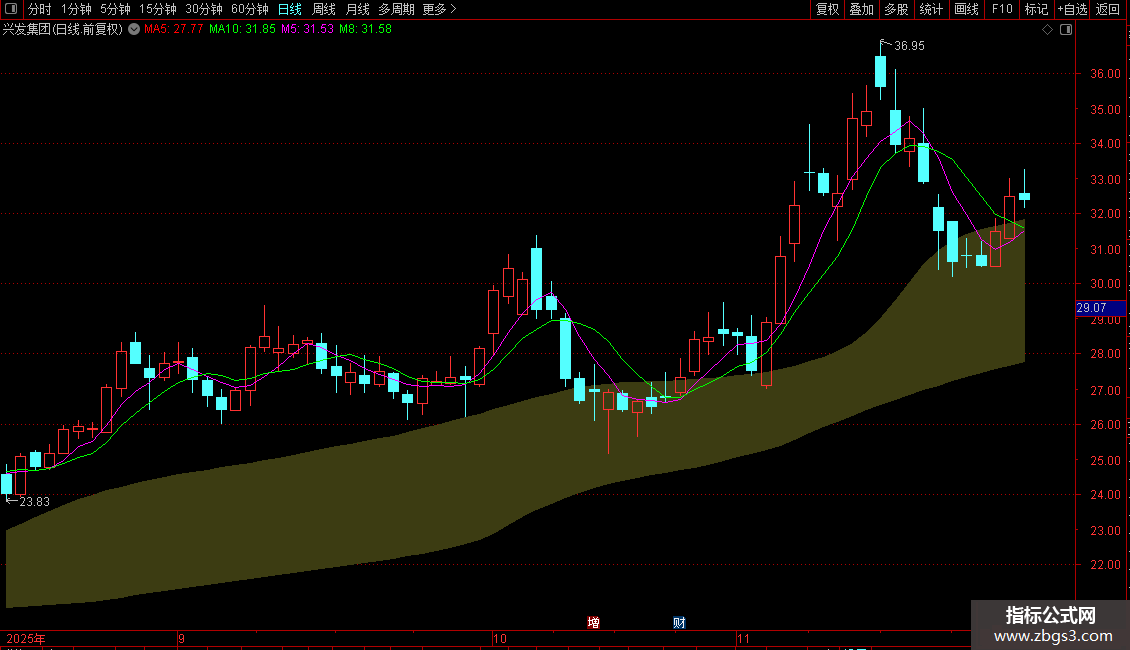
Task: Click the 叠加 overlay button
Action: 861,9
